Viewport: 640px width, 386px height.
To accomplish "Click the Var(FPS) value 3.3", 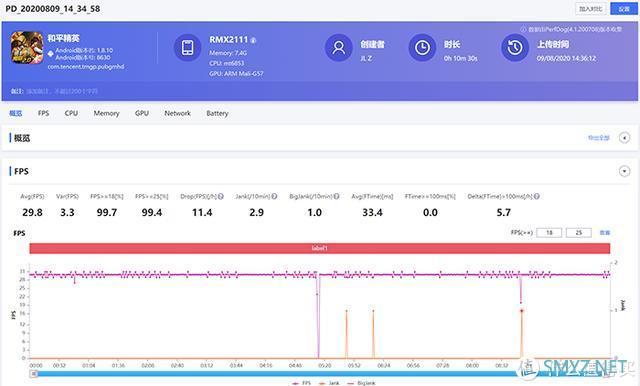I will tap(67, 213).
